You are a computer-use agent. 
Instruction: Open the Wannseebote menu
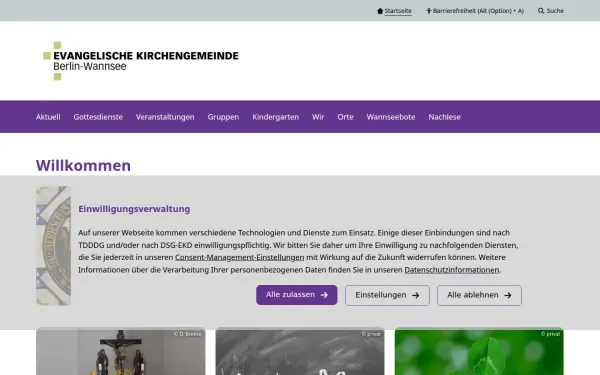pyautogui.click(x=391, y=117)
